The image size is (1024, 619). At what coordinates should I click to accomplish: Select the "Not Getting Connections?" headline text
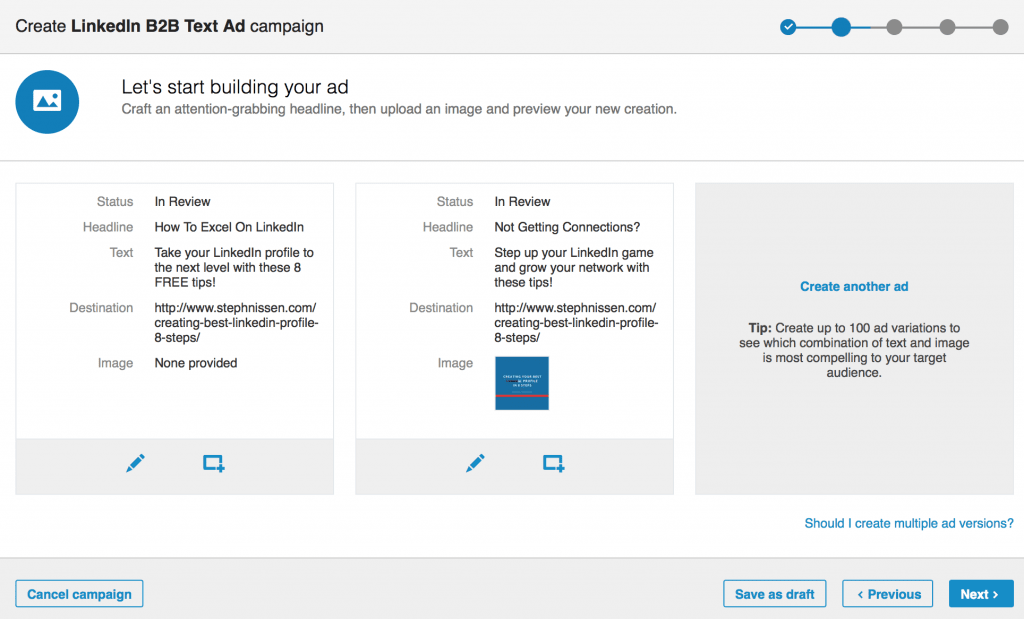(x=567, y=227)
